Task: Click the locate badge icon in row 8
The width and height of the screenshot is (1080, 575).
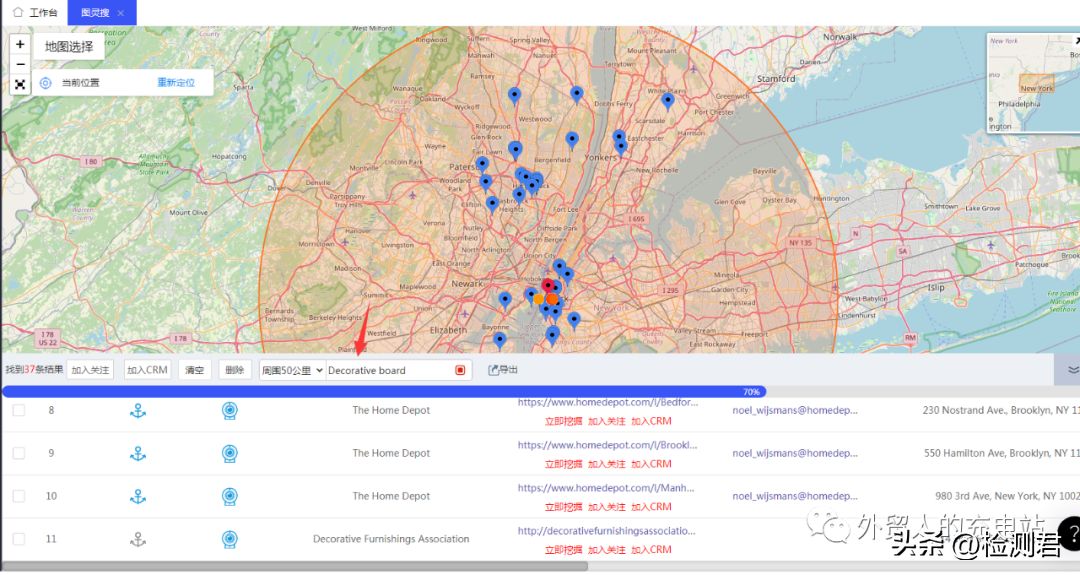Action: tap(230, 411)
